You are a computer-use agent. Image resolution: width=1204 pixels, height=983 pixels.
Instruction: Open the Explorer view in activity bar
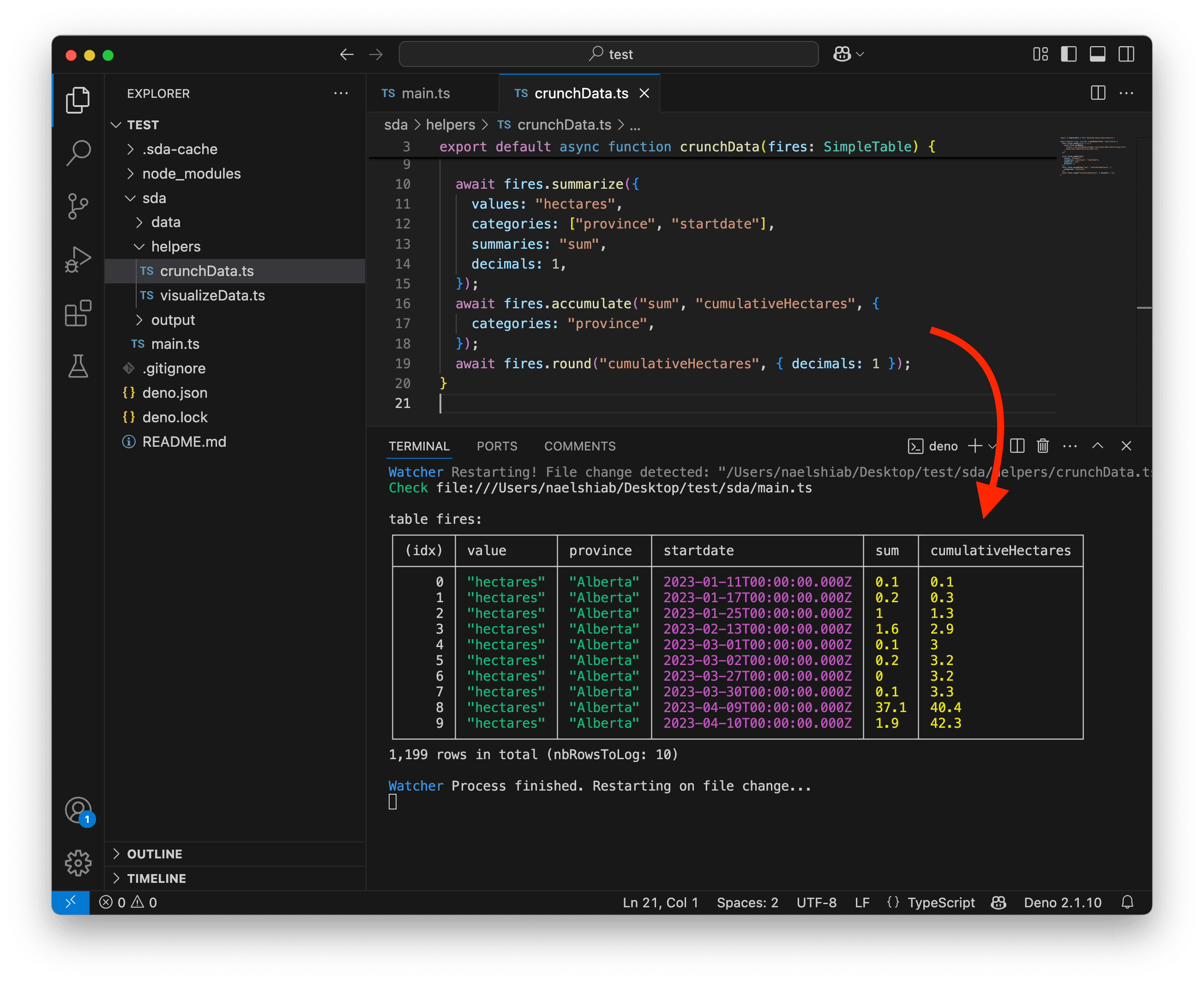pyautogui.click(x=78, y=100)
